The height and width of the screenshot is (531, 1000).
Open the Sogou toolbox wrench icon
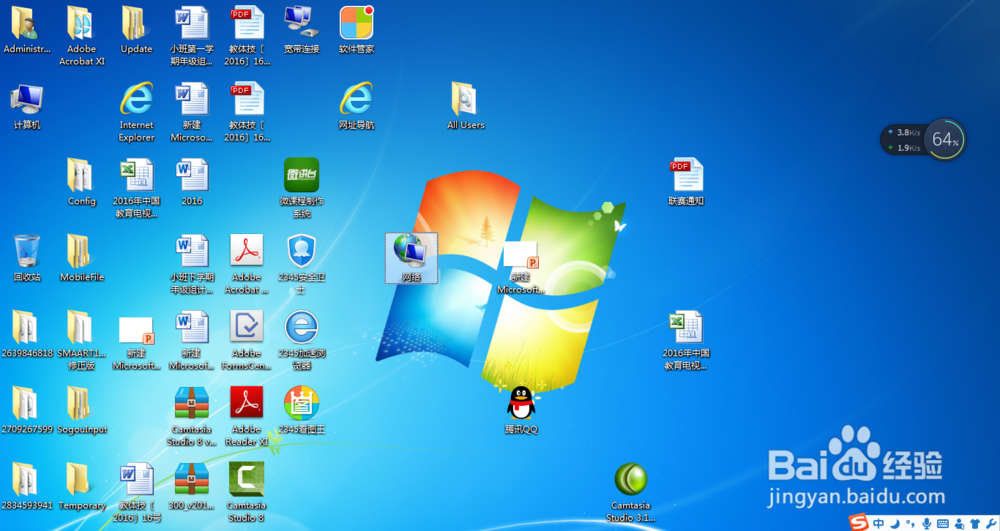click(990, 523)
